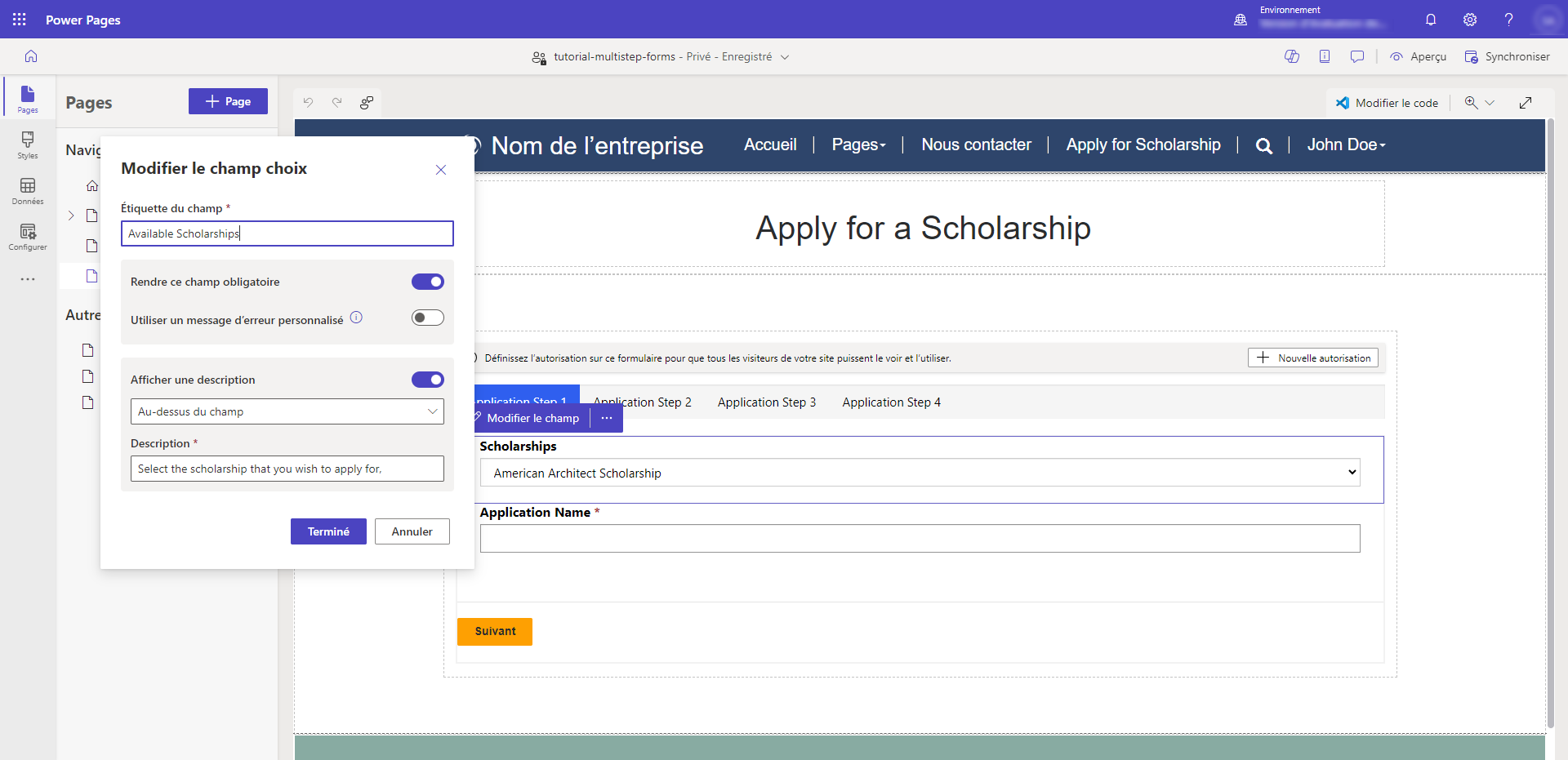Open Nous contacter in site navigation
The image size is (1568, 760).
(976, 144)
